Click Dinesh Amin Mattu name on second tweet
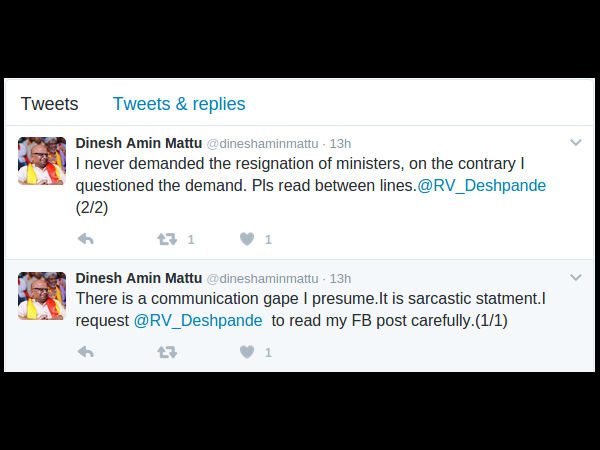 (138, 278)
